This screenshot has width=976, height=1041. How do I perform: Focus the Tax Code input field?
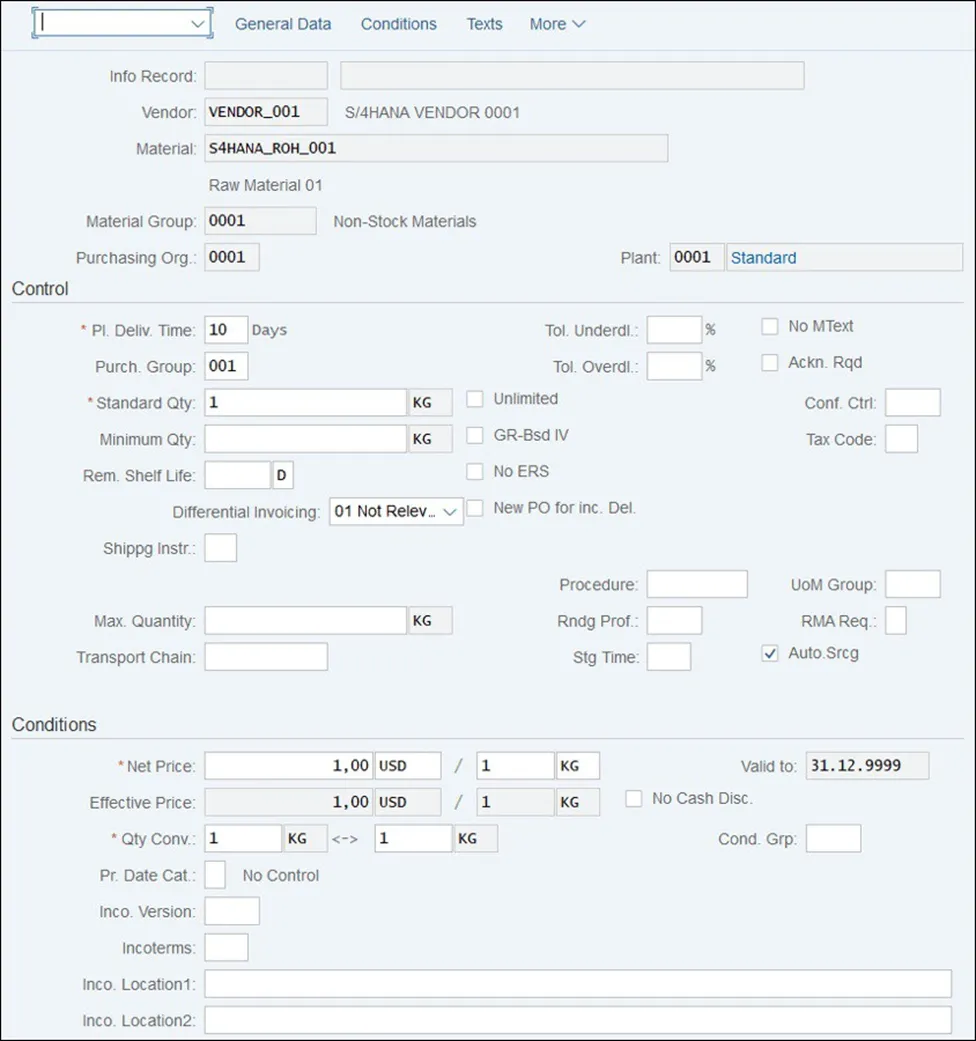[x=901, y=439]
